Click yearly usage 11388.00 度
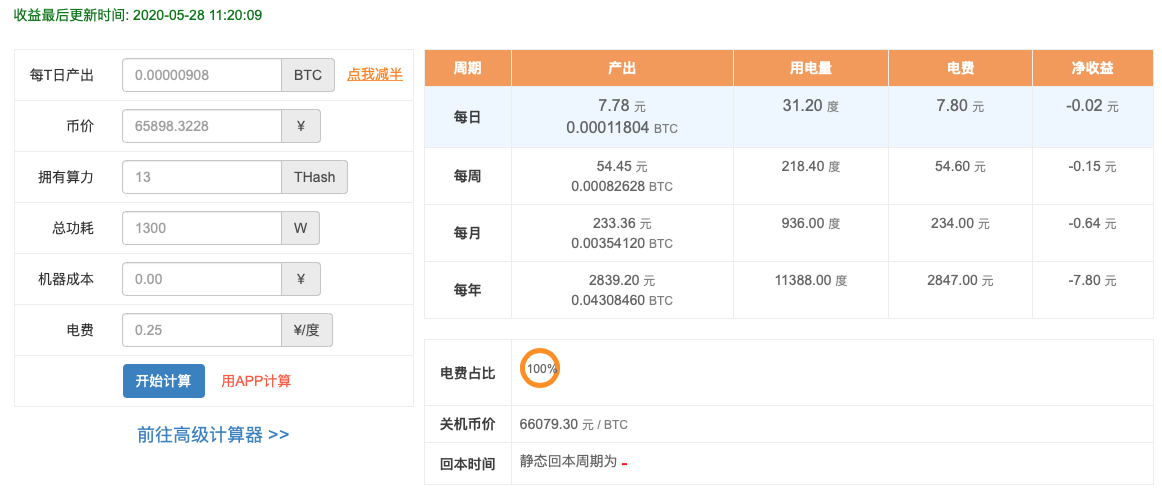Viewport: 1162px width, 491px height. click(811, 281)
